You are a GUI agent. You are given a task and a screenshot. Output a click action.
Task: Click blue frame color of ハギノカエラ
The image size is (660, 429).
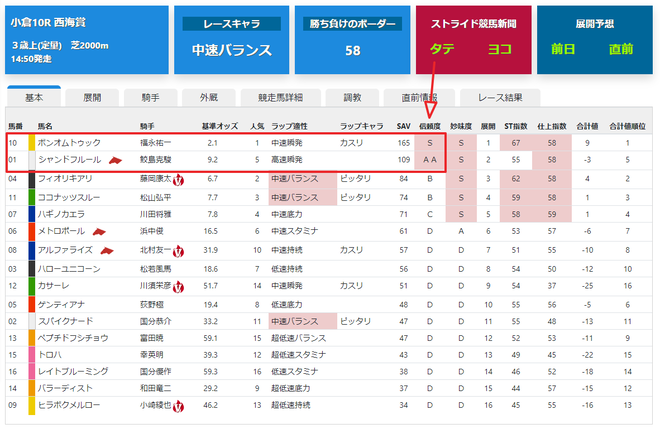click(x=32, y=214)
